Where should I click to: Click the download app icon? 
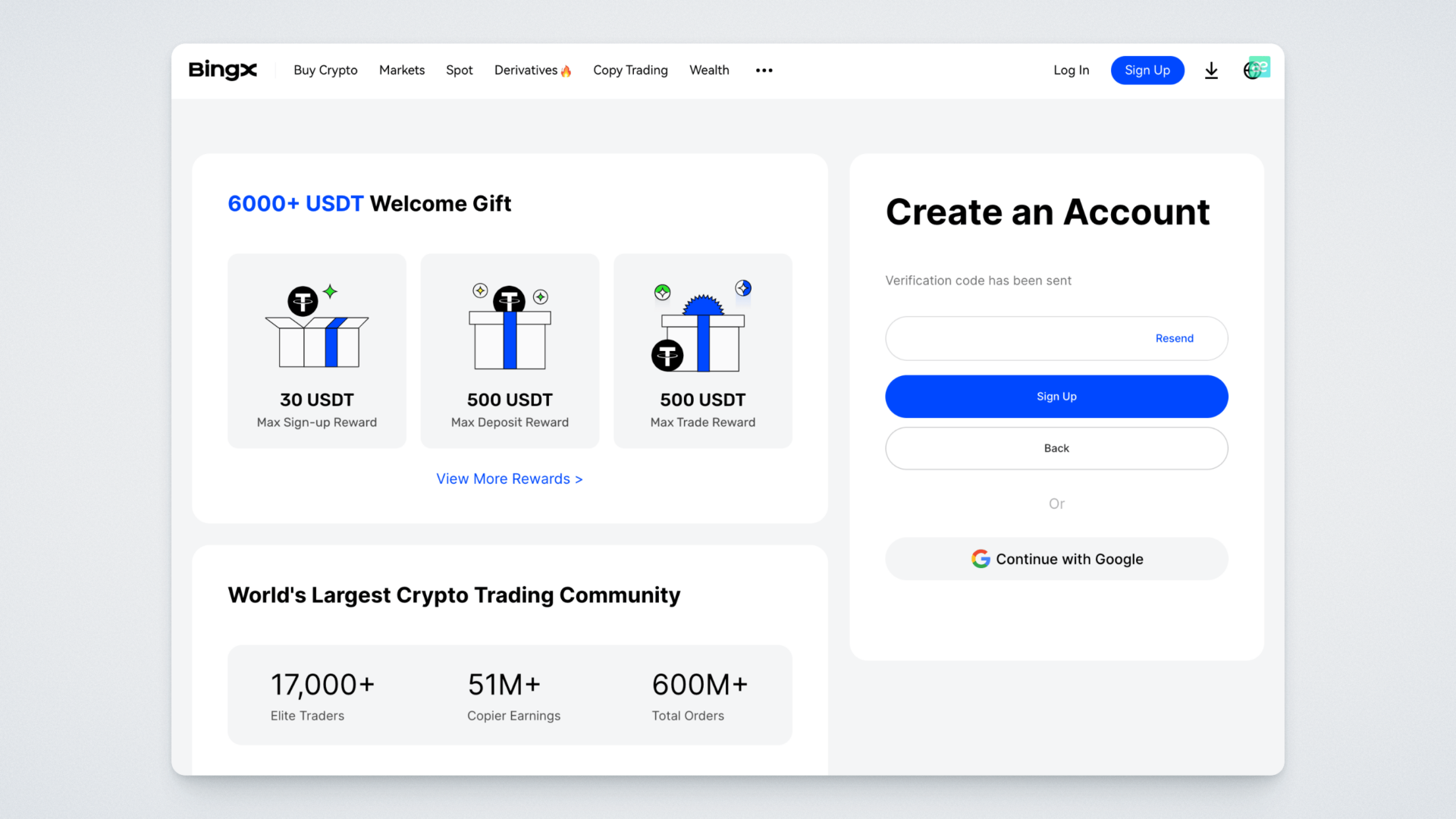(x=1211, y=71)
